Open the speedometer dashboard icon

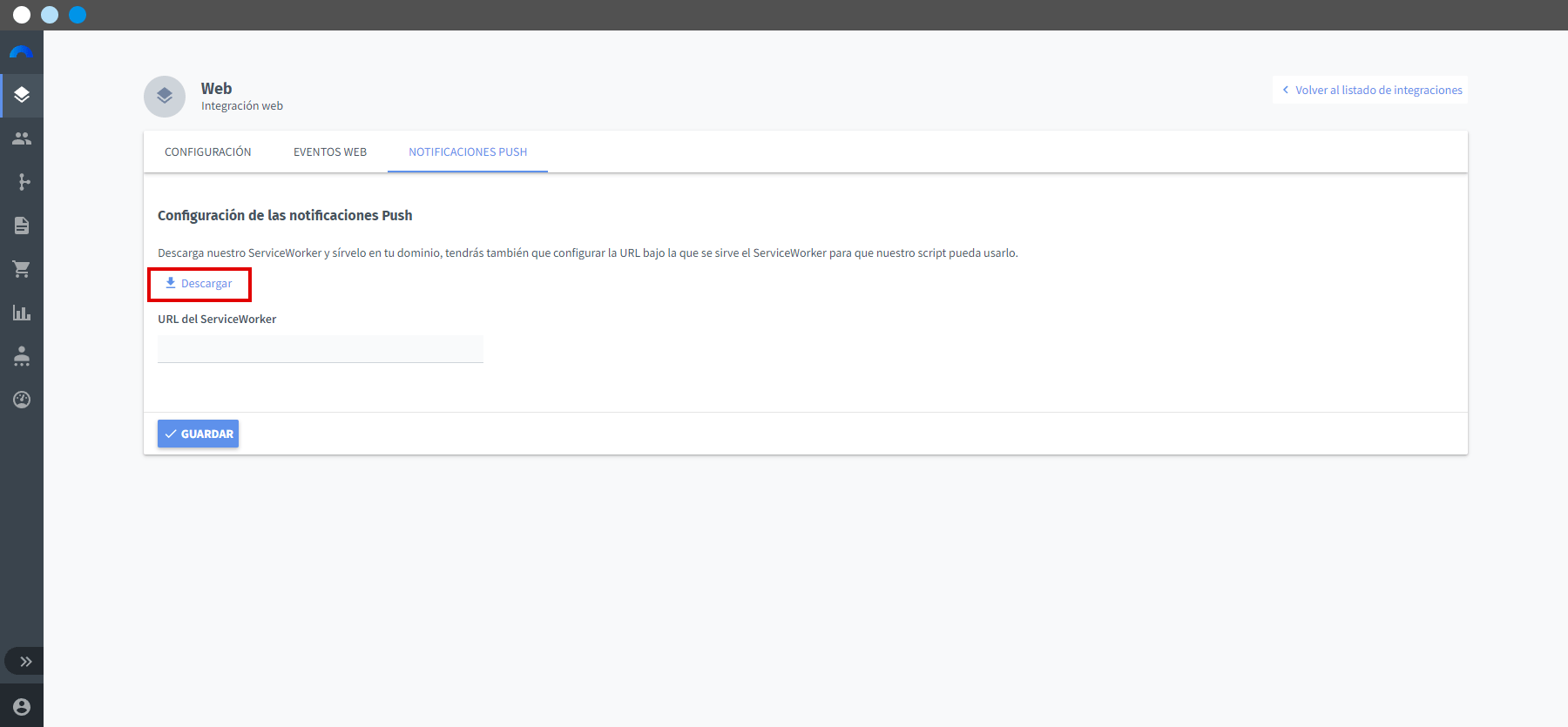(22, 400)
